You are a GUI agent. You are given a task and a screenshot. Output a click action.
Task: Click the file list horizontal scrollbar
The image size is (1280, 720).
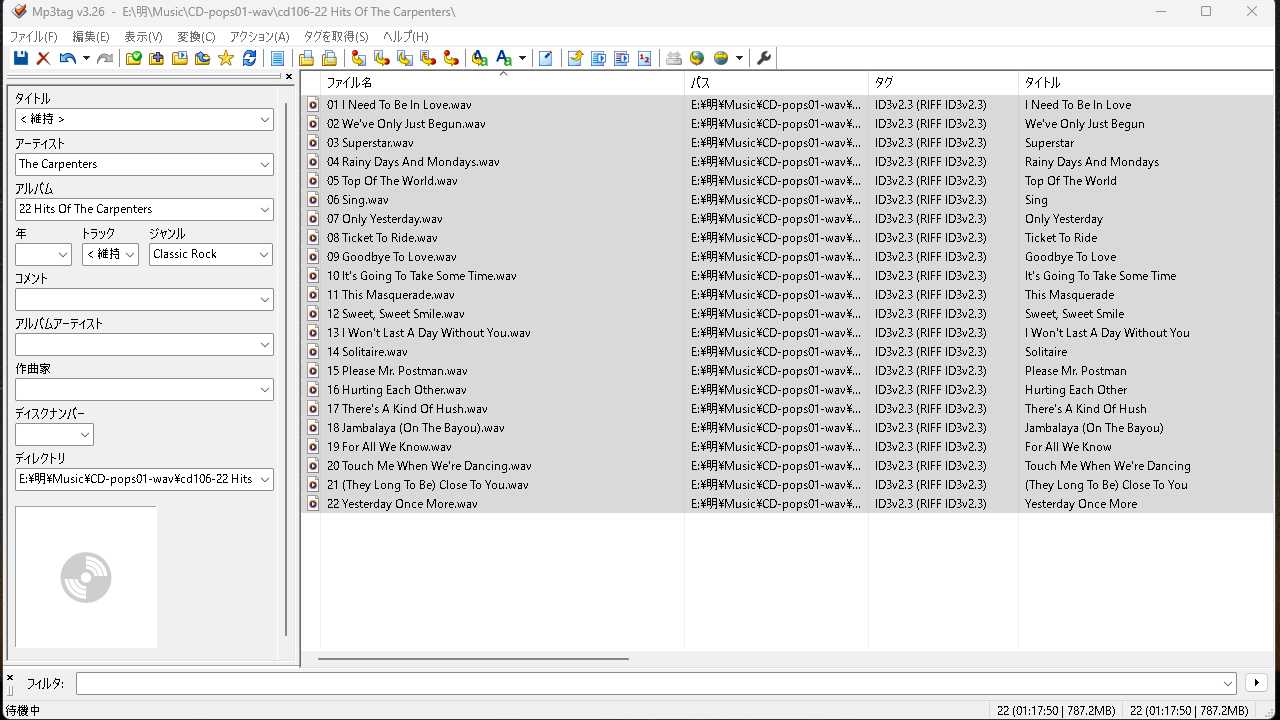[473, 659]
